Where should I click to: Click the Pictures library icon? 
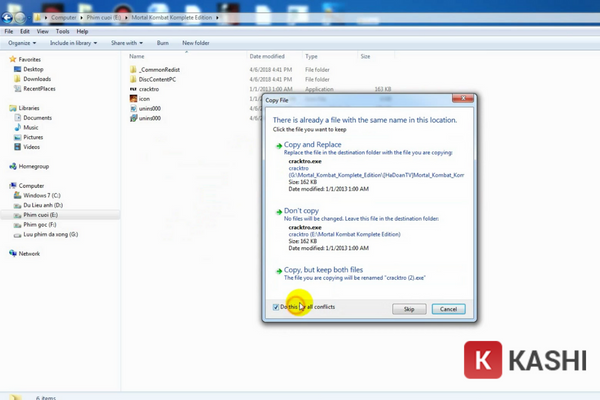coord(17,137)
